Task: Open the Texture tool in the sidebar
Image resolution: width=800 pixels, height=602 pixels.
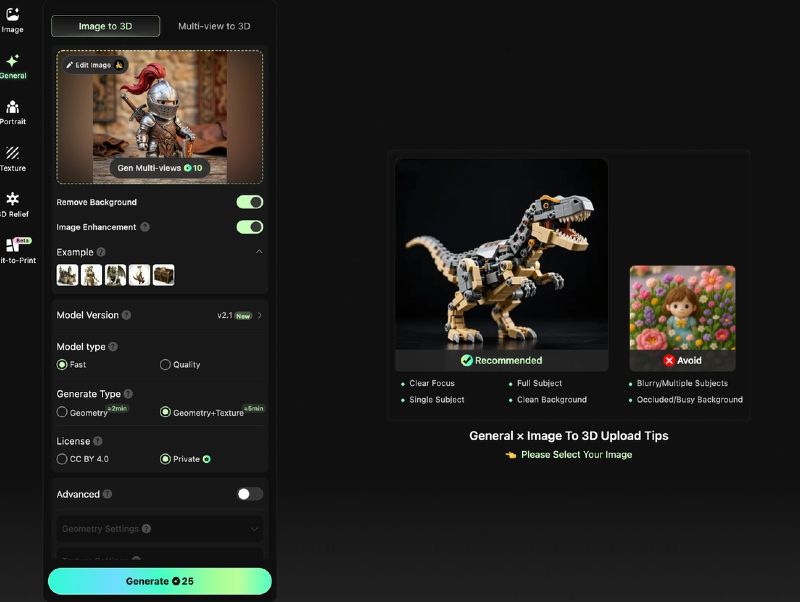Action: tap(13, 159)
